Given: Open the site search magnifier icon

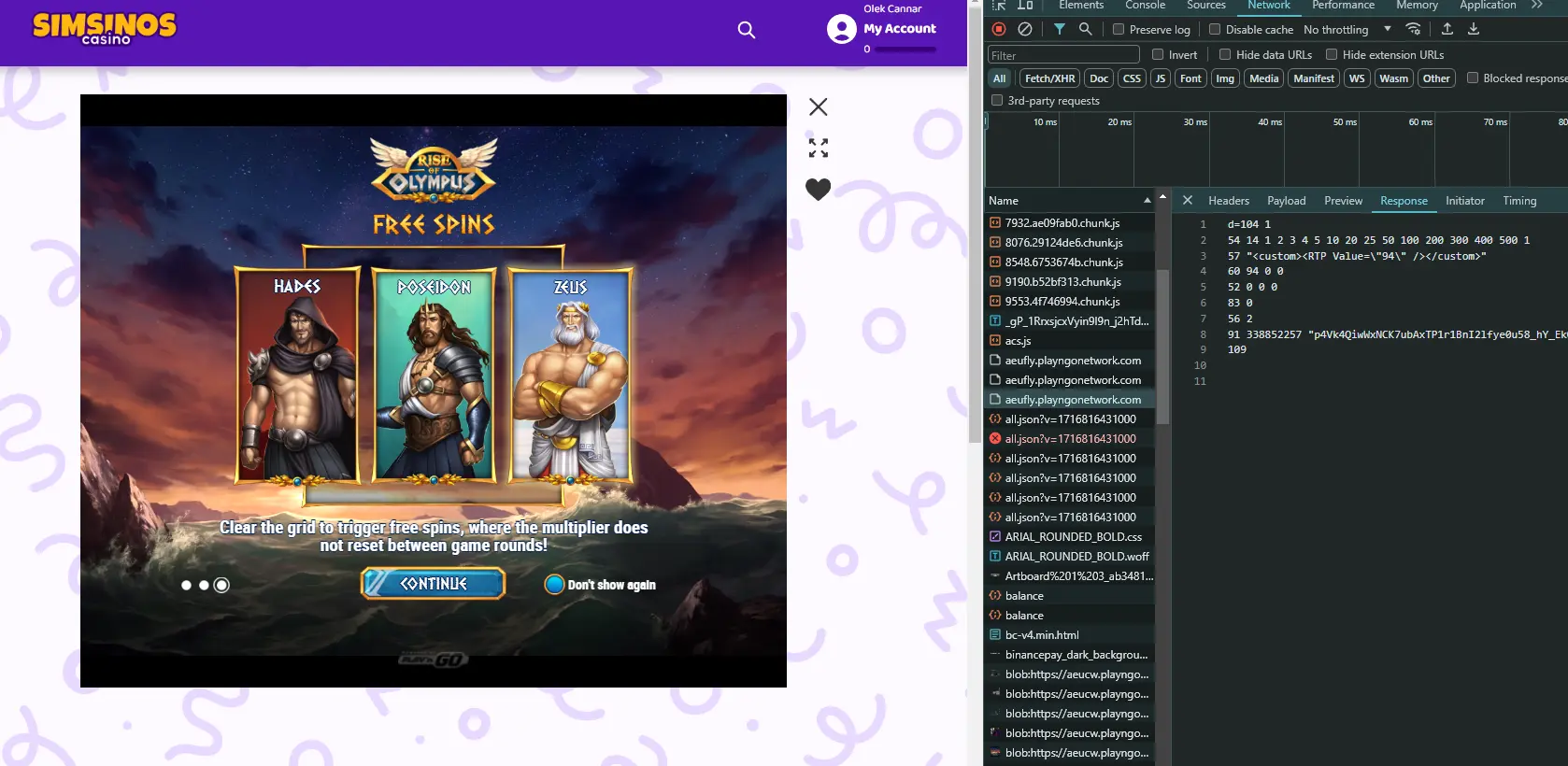Looking at the screenshot, I should (x=746, y=30).
